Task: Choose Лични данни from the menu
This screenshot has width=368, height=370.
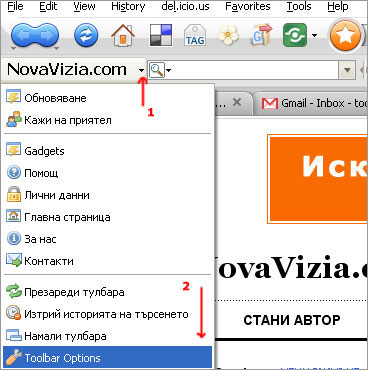Action: click(x=107, y=195)
